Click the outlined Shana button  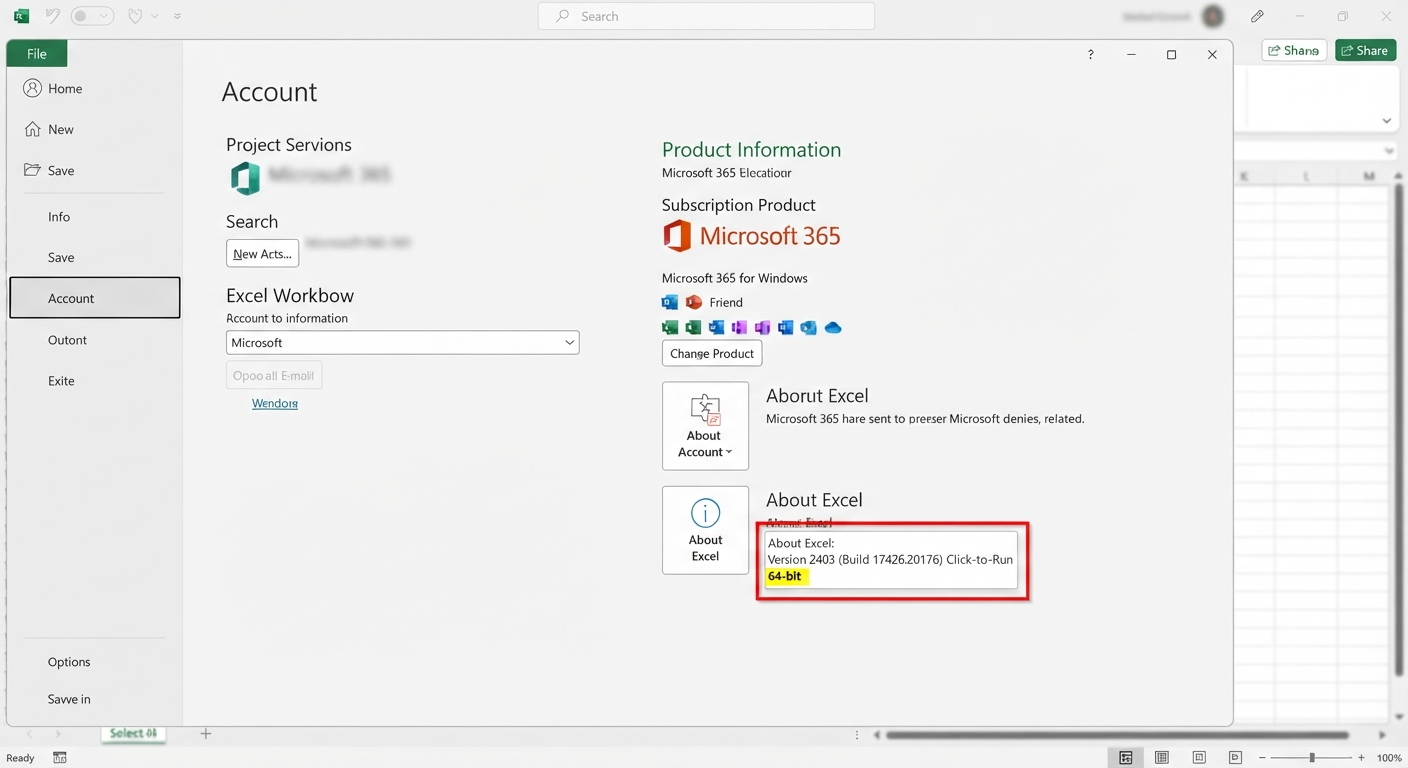pos(1294,50)
